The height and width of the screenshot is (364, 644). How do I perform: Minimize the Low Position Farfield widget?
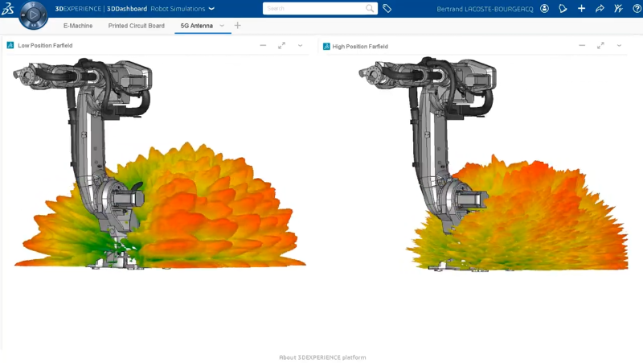(x=263, y=46)
